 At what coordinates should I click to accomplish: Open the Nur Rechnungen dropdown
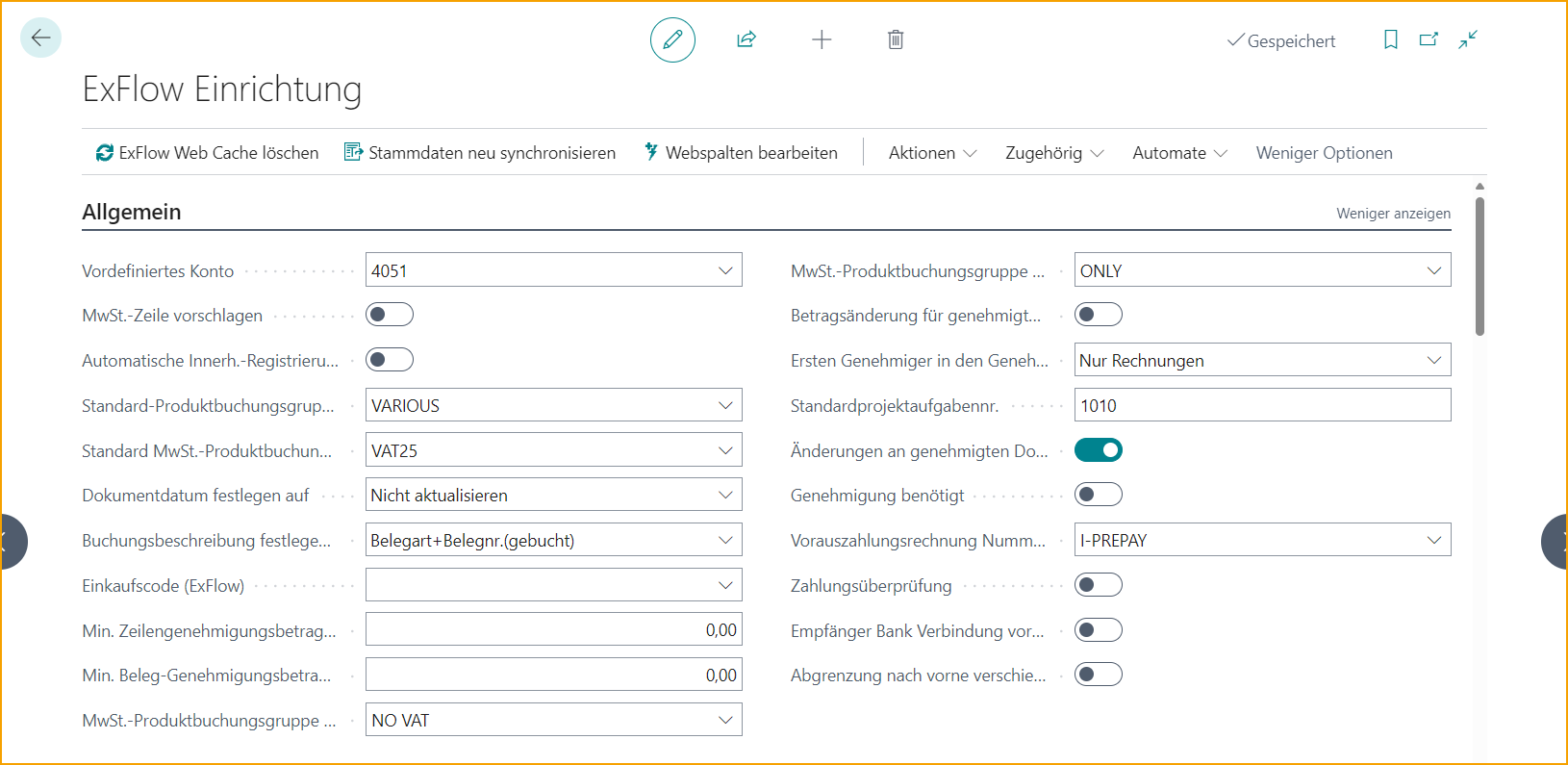1434,360
